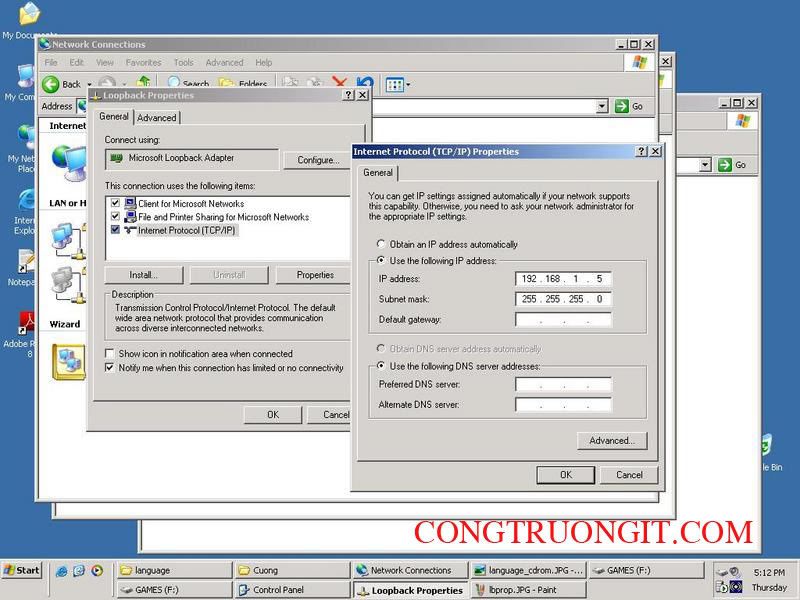Launch Windows Media Player from quick launch
The image size is (800, 600).
click(97, 570)
